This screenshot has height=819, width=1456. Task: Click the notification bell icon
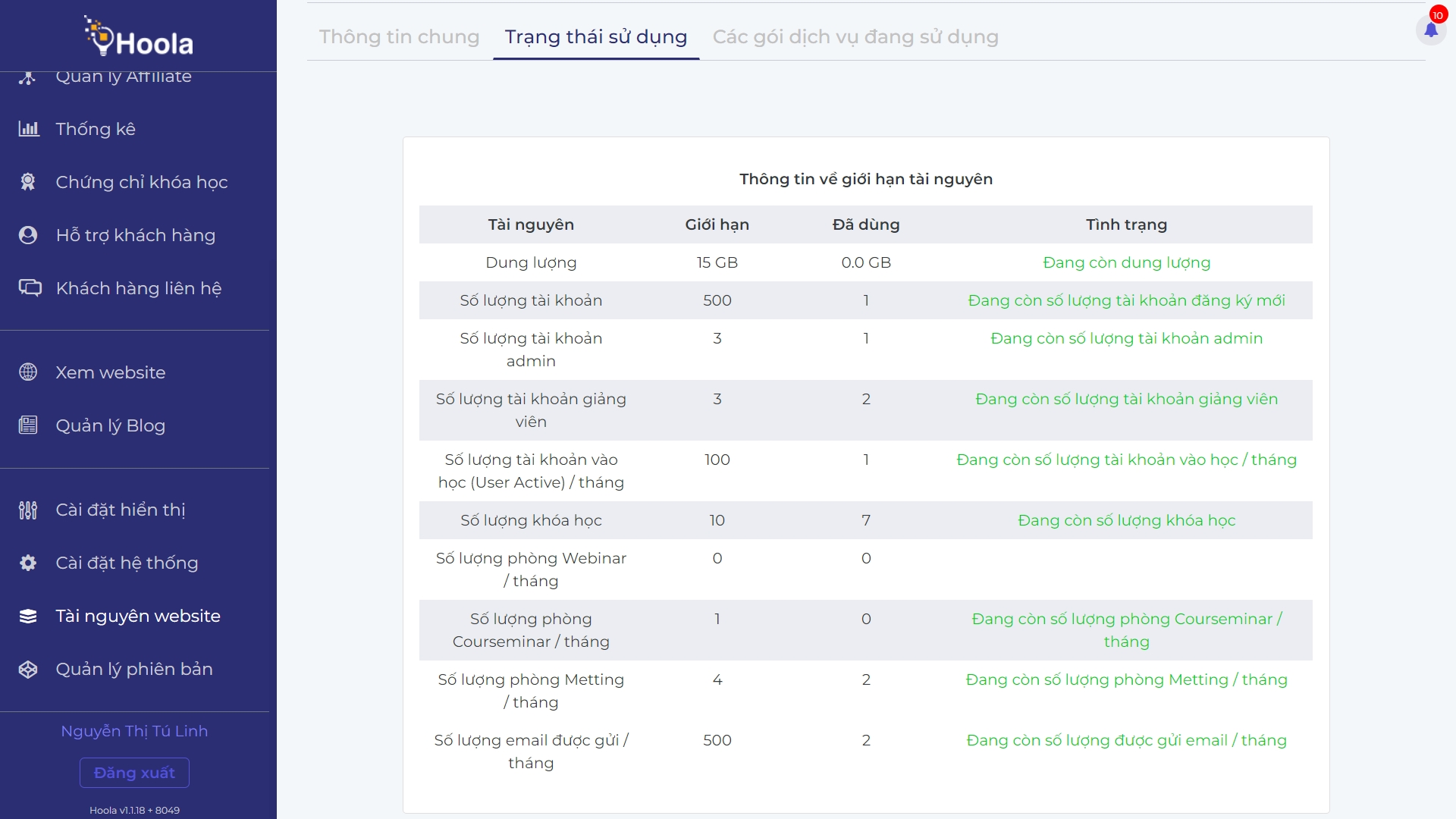tap(1431, 30)
